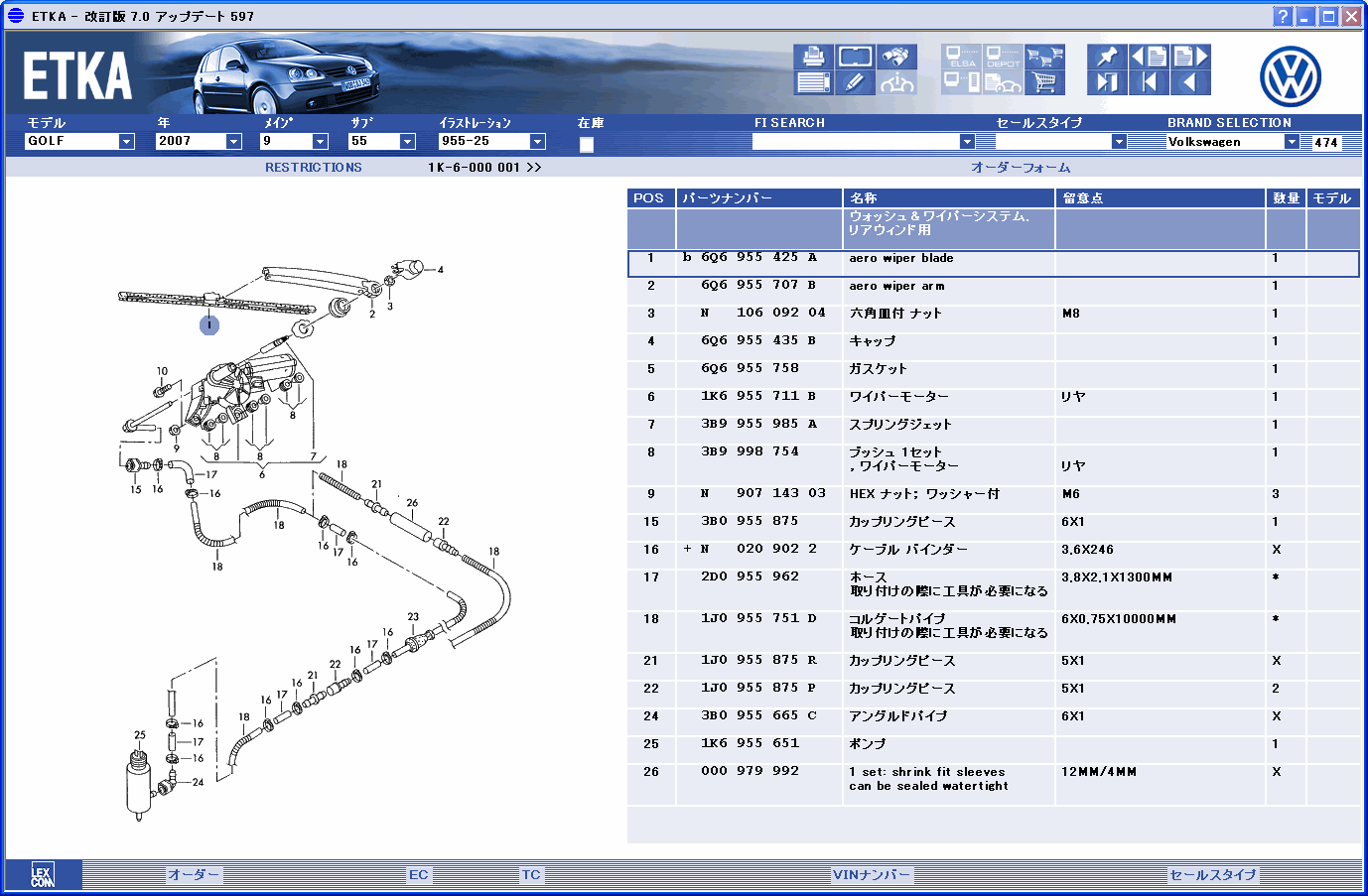Expand the サブ subgroup 55 dropdown
Image resolution: width=1368 pixels, height=896 pixels.
[407, 142]
